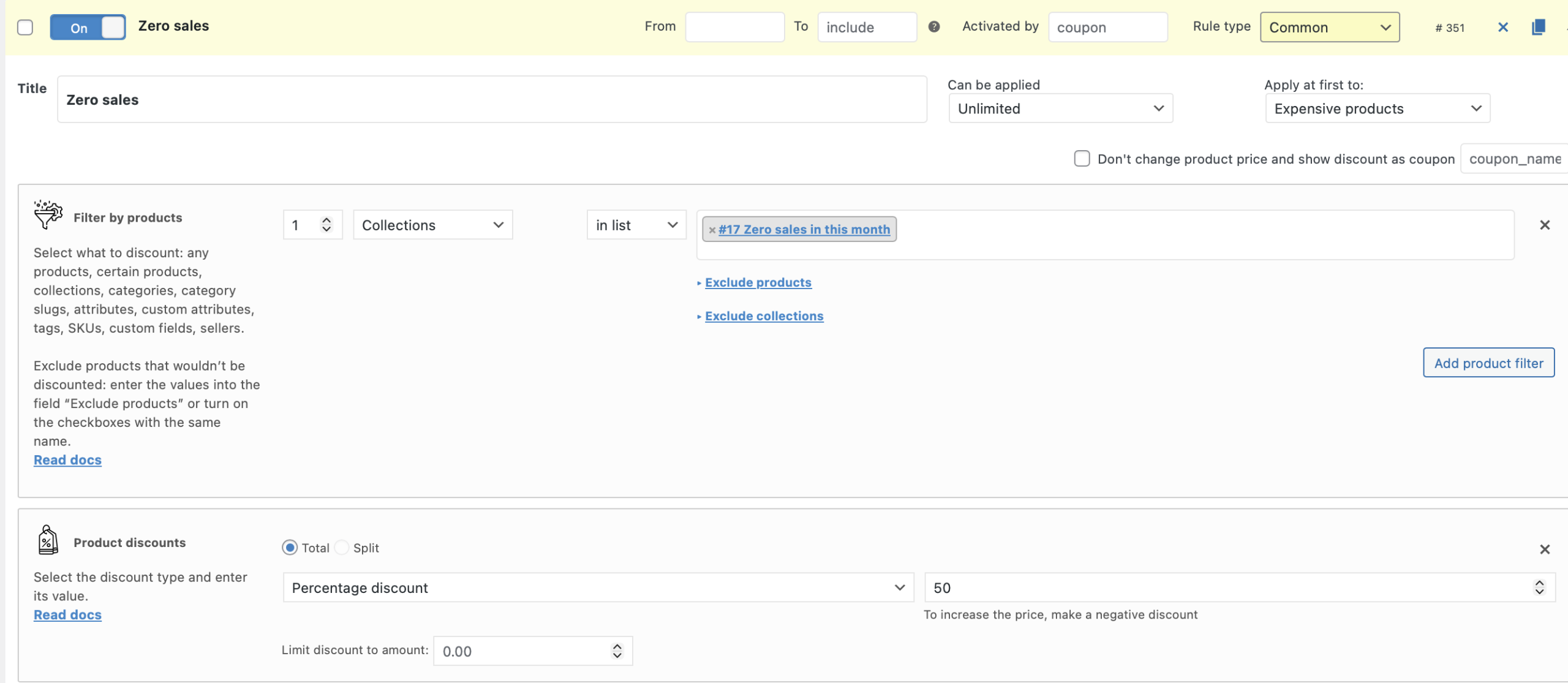Select the Split radio option
The image size is (1568, 683).
pyautogui.click(x=342, y=548)
